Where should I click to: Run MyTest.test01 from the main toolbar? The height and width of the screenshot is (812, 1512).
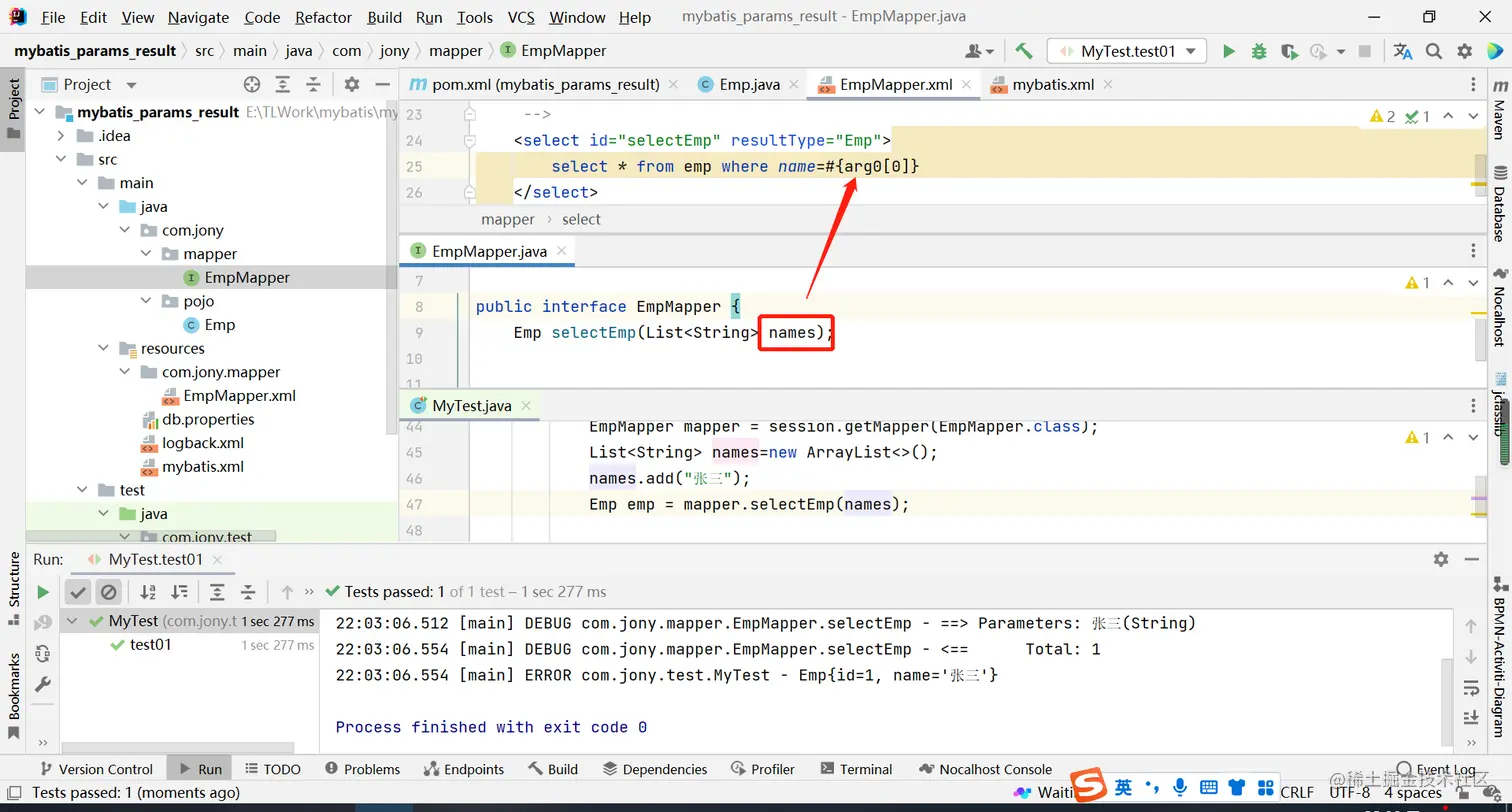(x=1229, y=51)
